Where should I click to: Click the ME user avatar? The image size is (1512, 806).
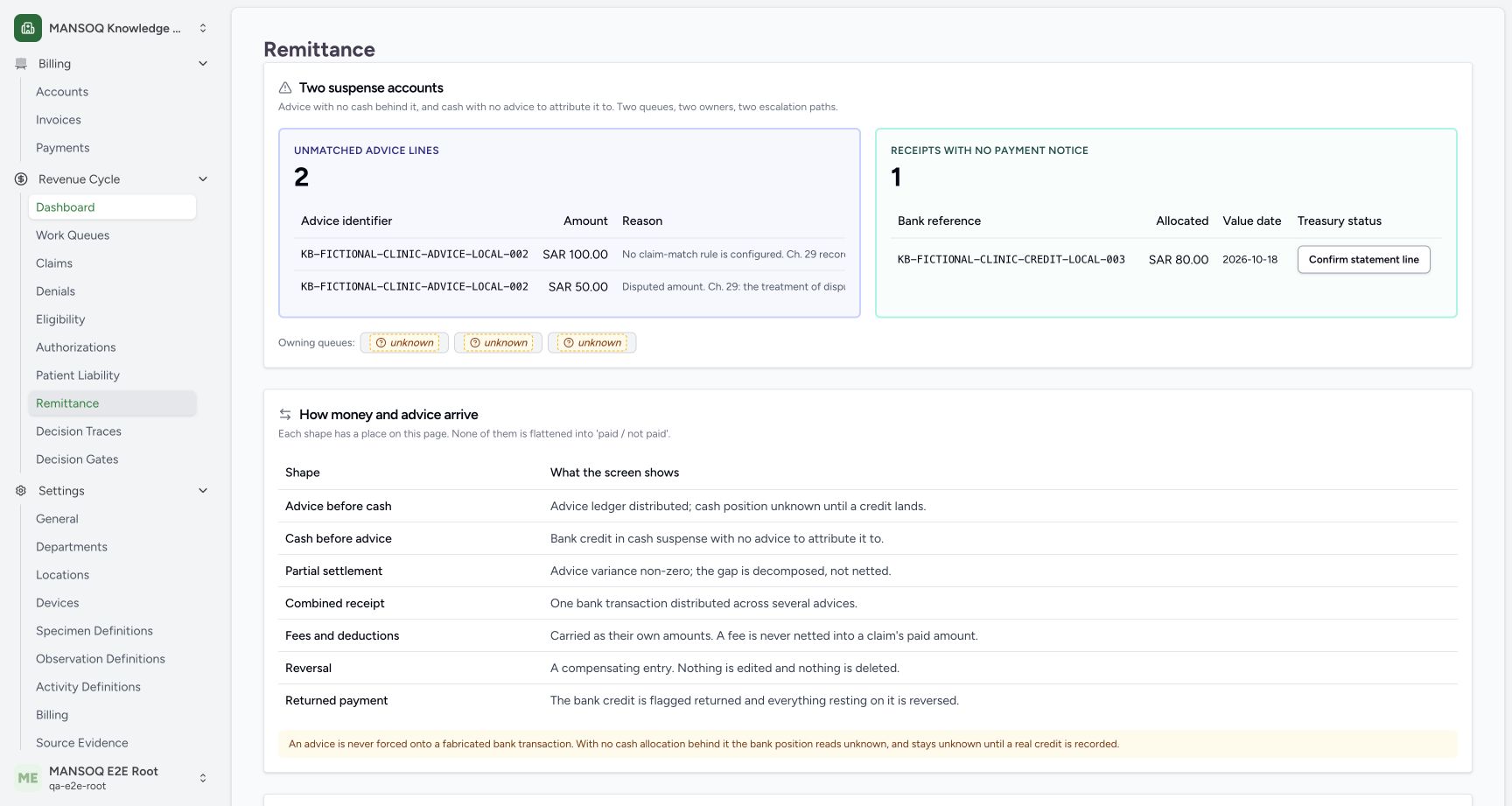tap(28, 778)
